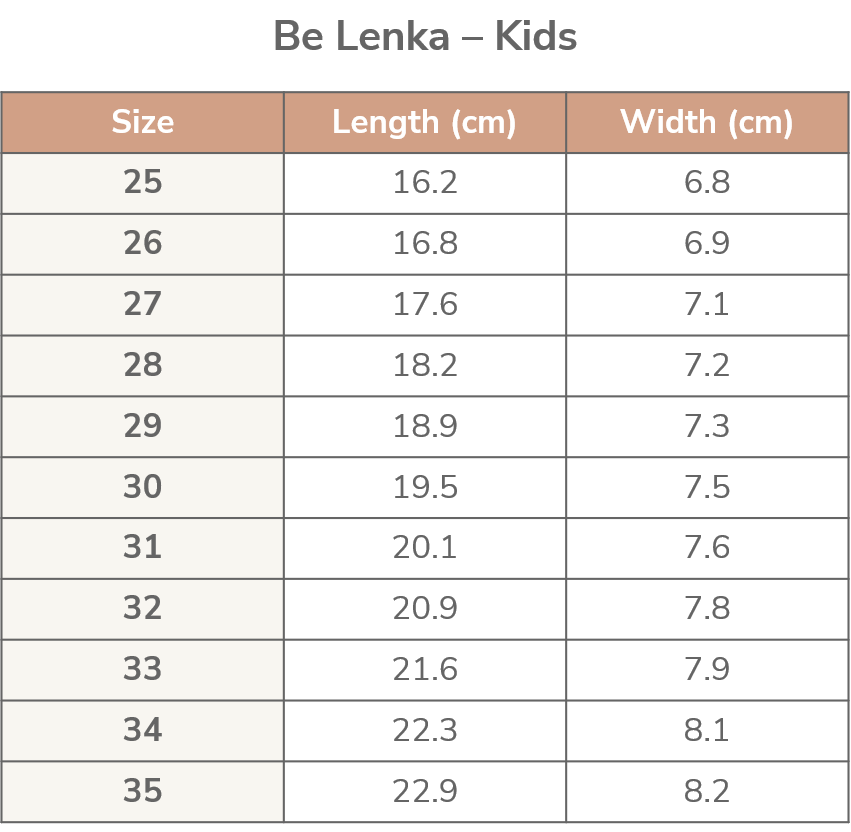Click the Length (cm) column header
This screenshot has width=851, height=832.
tap(424, 122)
